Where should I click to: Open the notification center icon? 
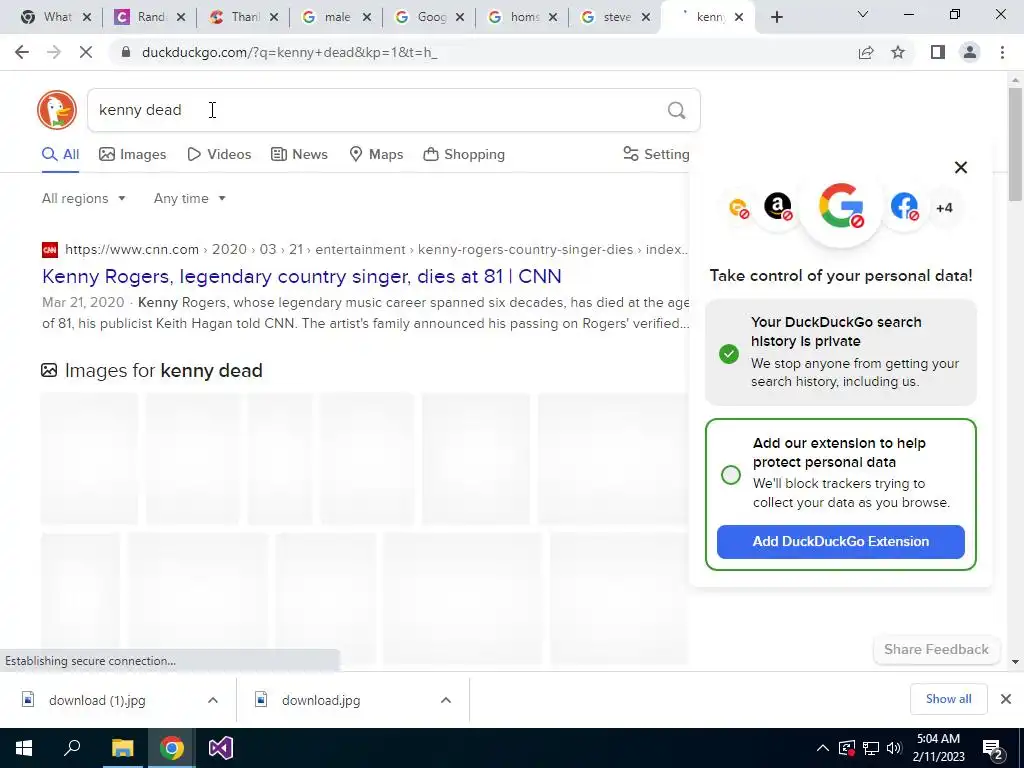(993, 748)
